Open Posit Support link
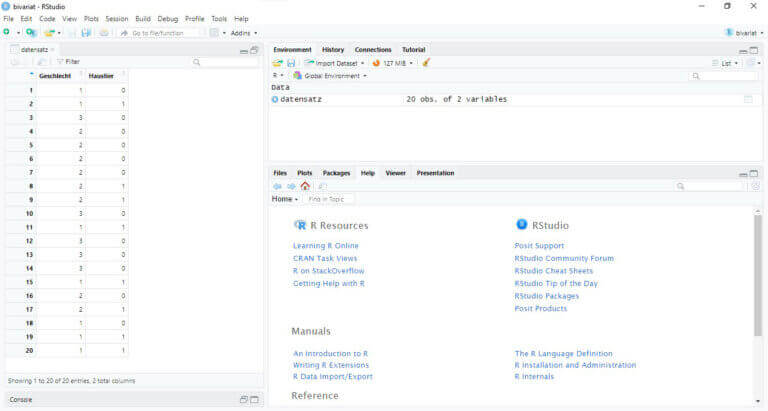This screenshot has width=768, height=411. pos(539,245)
